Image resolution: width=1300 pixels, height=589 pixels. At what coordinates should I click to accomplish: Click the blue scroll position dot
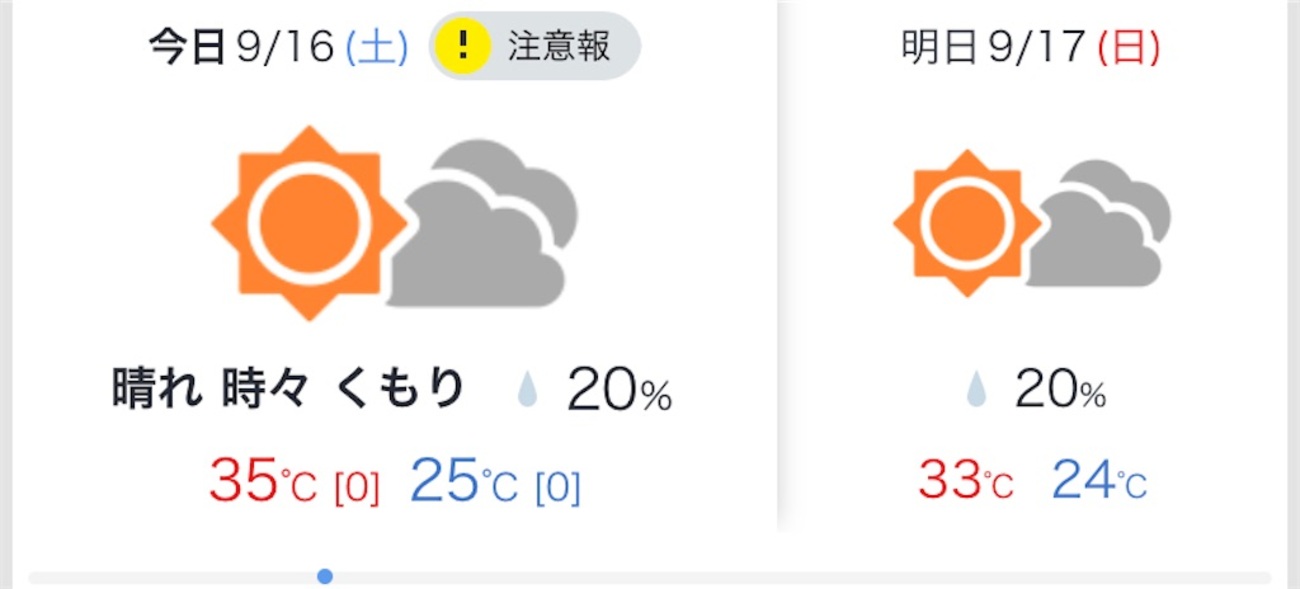(324, 576)
